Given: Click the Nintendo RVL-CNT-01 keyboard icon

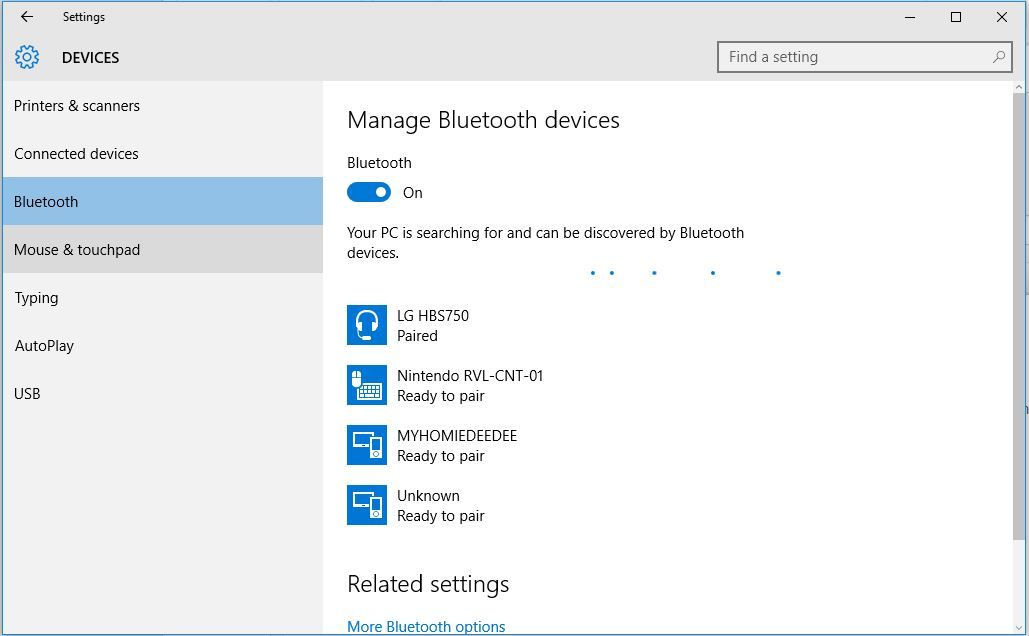Looking at the screenshot, I should coord(366,385).
